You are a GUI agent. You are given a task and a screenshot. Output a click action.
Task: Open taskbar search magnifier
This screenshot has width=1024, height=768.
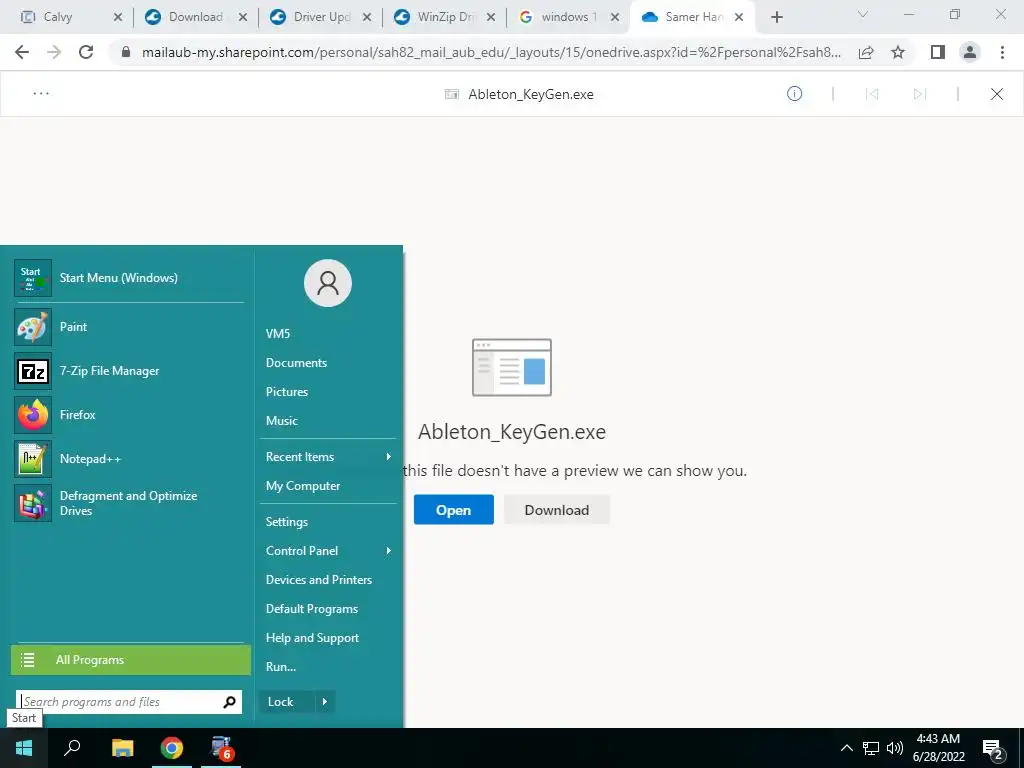point(72,748)
